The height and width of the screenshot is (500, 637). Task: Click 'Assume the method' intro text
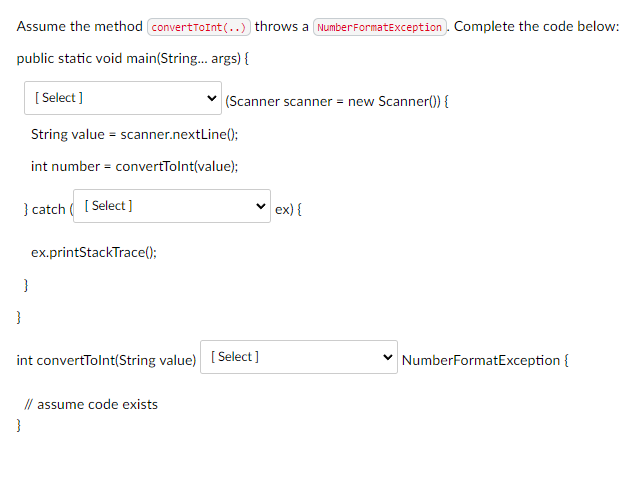point(80,26)
